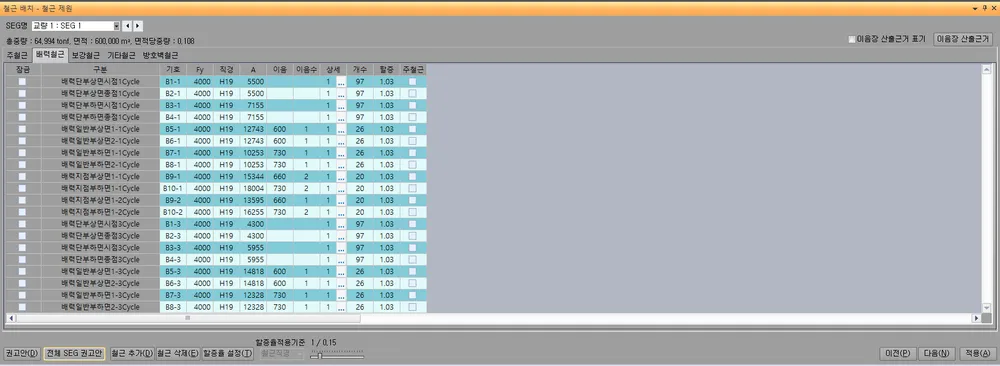1000x366 pixels.
Task: Select 이음 cell 660 in B9-2 row
Action: pyautogui.click(x=279, y=201)
